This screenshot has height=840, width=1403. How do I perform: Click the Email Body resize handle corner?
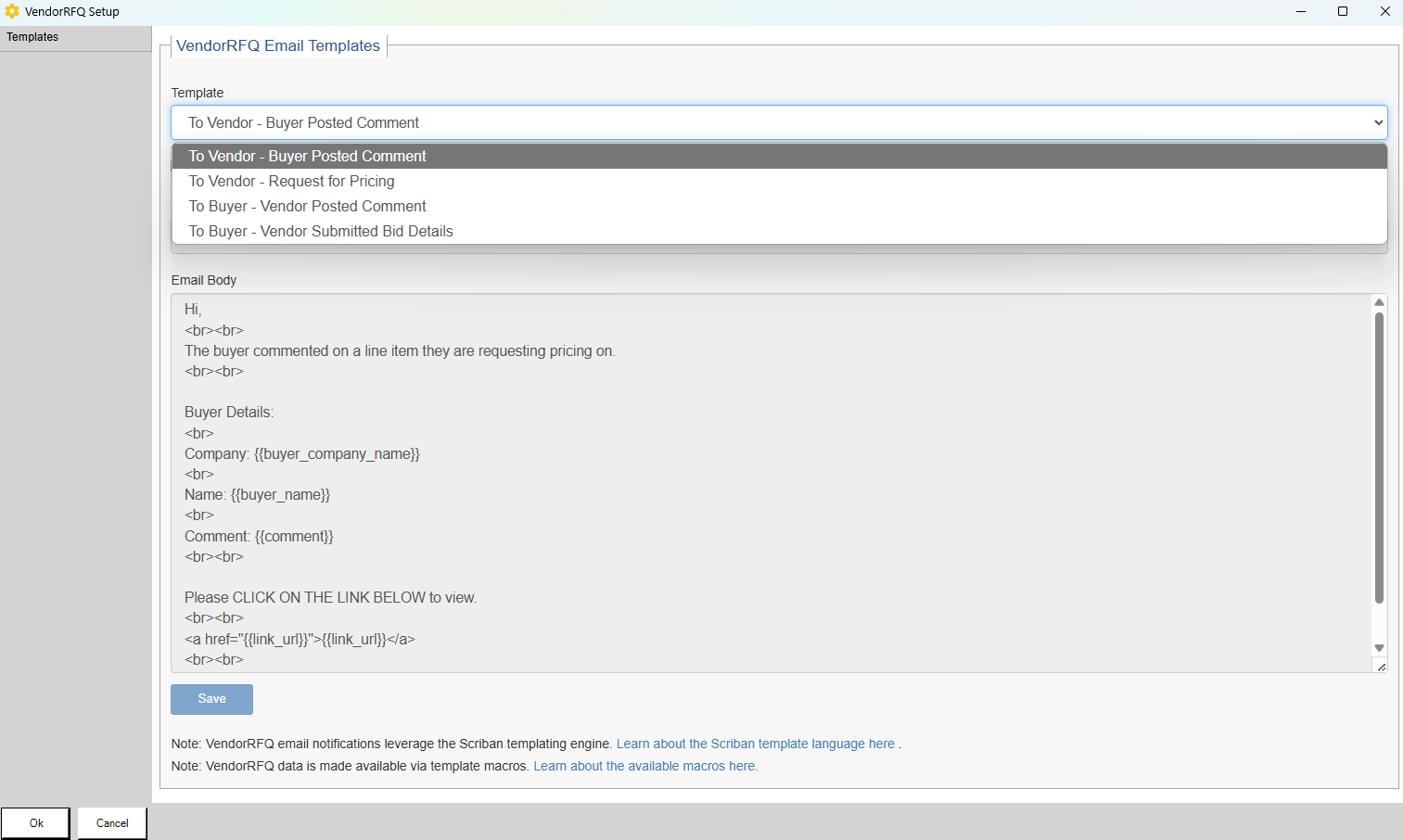[x=1381, y=667]
